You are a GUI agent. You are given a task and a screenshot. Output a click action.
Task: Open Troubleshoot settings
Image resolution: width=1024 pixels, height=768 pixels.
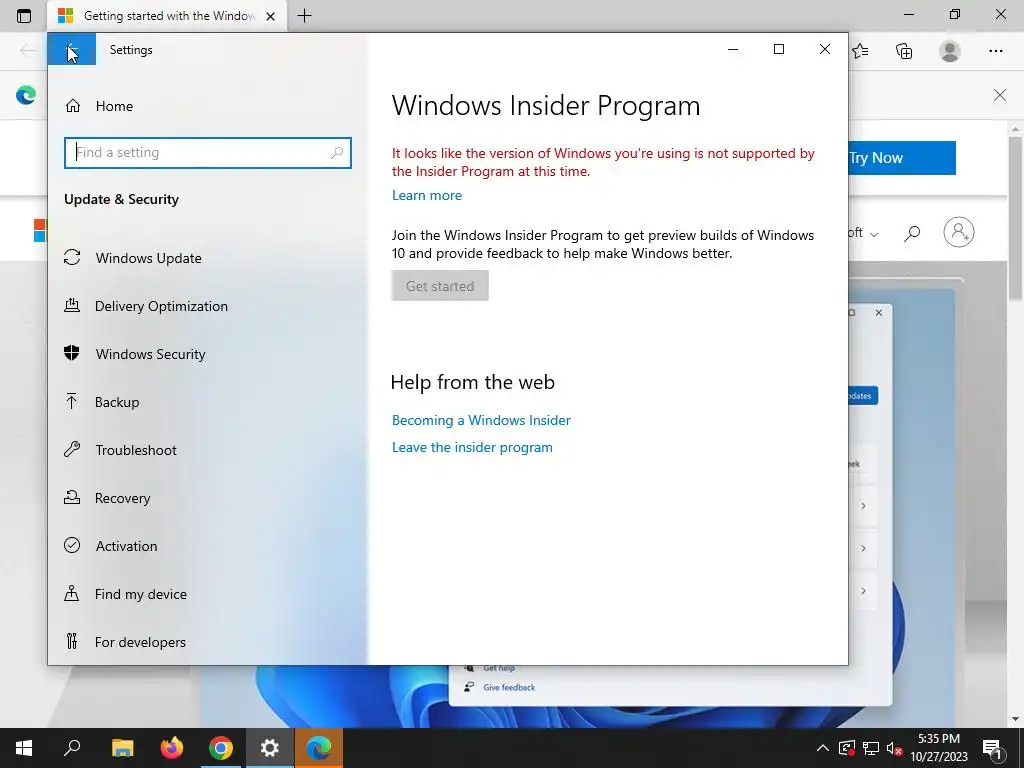[x=208, y=450]
